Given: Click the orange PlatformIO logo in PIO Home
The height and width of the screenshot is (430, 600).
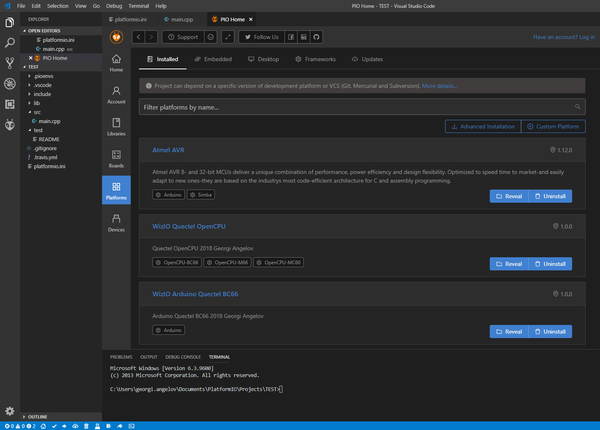Looking at the screenshot, I should coord(116,37).
